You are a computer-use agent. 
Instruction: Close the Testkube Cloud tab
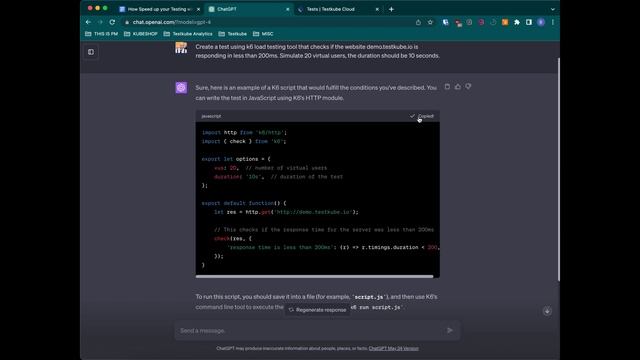tap(377, 9)
